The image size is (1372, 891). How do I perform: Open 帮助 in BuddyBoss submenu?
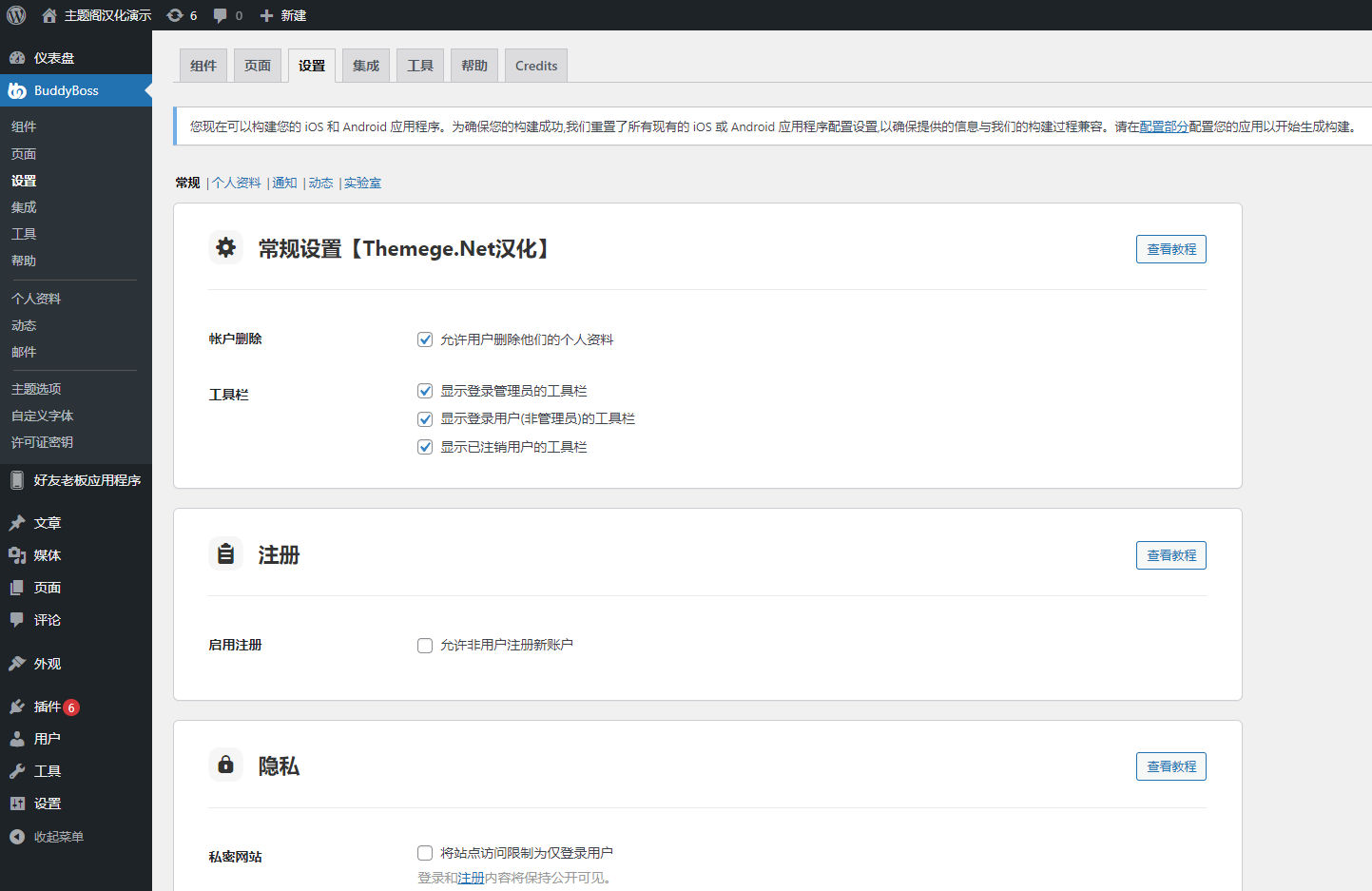pos(24,261)
